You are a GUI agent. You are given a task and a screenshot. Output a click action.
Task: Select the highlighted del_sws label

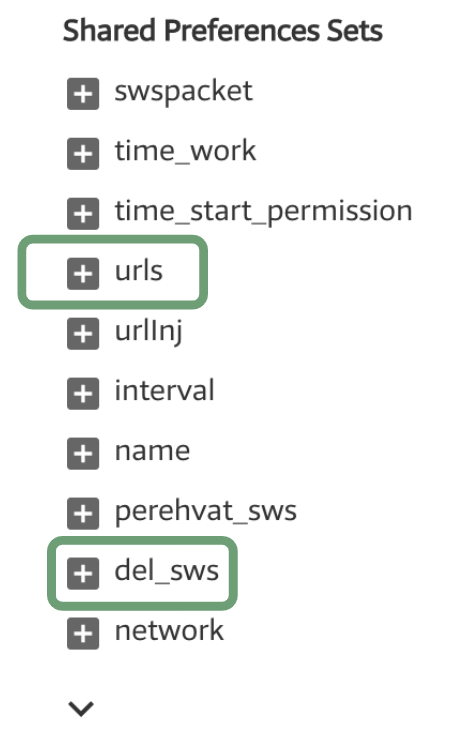166,571
